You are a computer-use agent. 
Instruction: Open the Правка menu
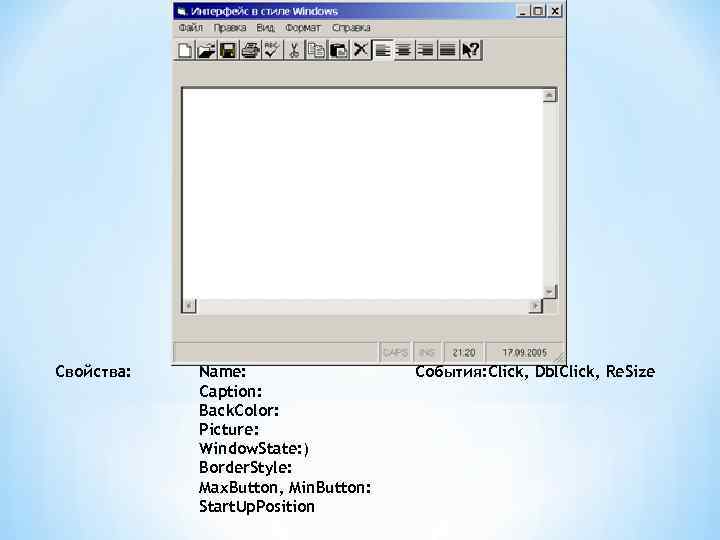(230, 28)
